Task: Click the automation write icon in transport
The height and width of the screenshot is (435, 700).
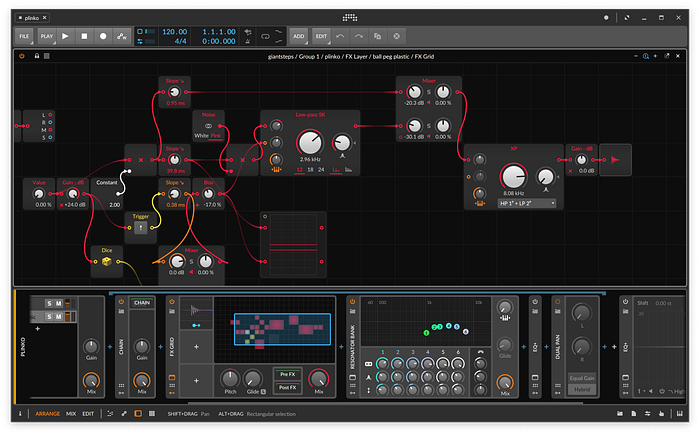Action: tap(121, 36)
